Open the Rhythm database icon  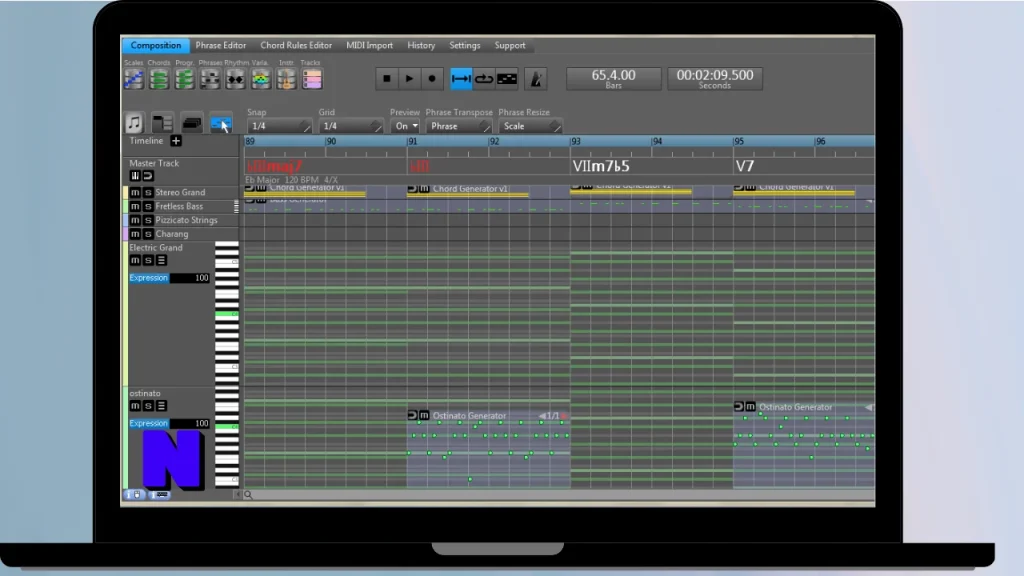[x=235, y=79]
